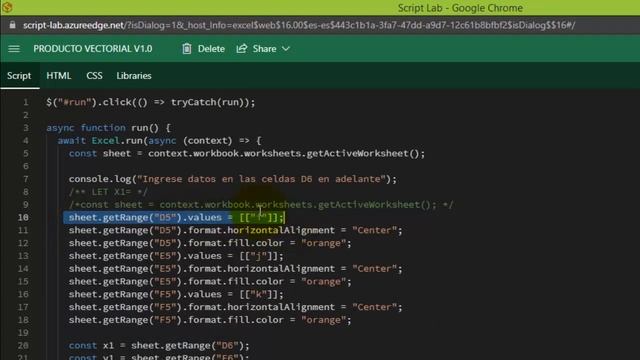Viewport: 640px width, 360px height.
Task: Expand the Share dropdown chevron
Action: (x=286, y=49)
